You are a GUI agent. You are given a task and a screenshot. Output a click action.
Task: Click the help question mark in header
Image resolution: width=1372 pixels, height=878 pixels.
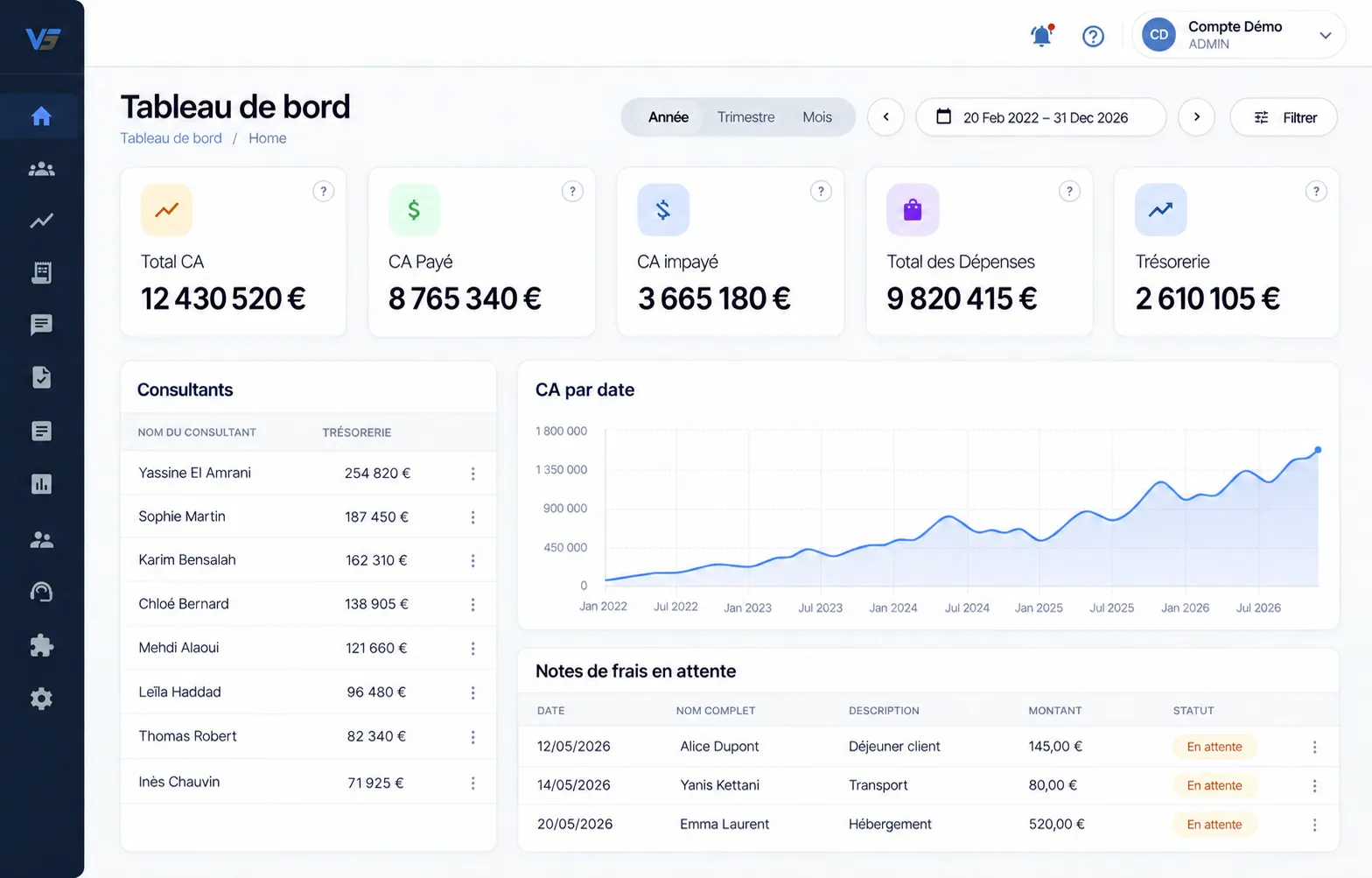1093,36
